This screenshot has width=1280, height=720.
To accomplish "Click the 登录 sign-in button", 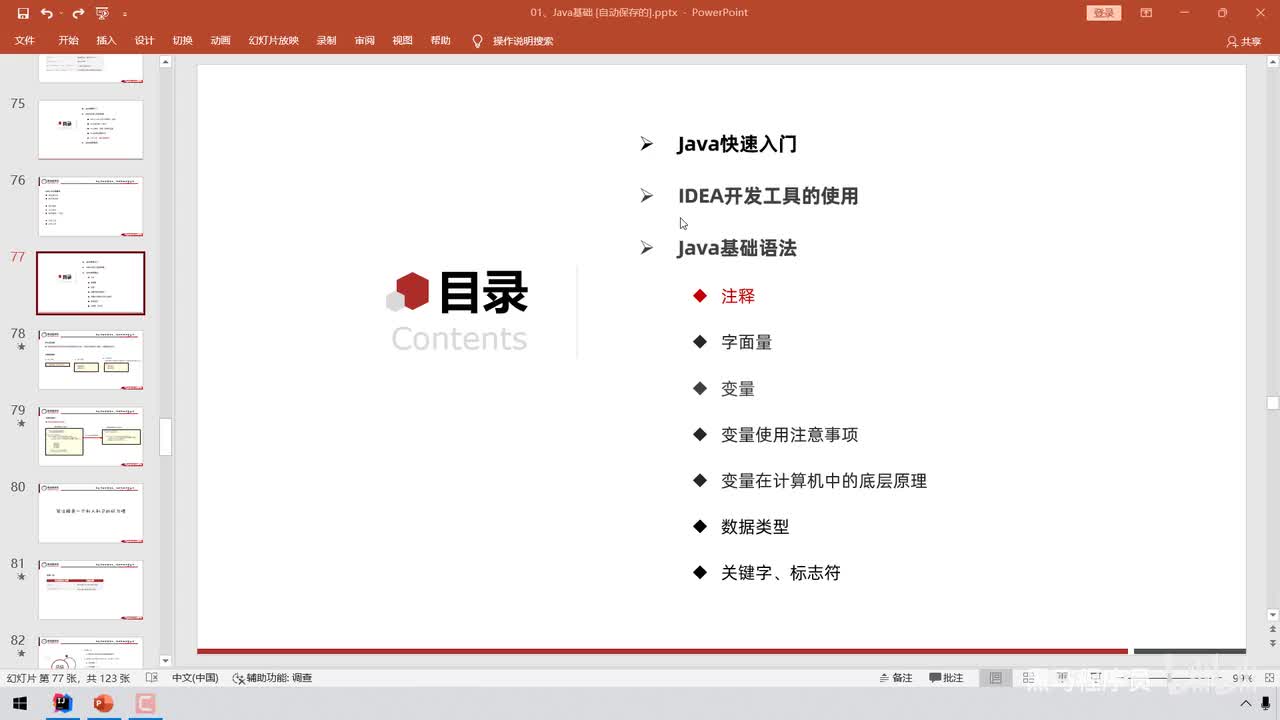I will (1103, 13).
